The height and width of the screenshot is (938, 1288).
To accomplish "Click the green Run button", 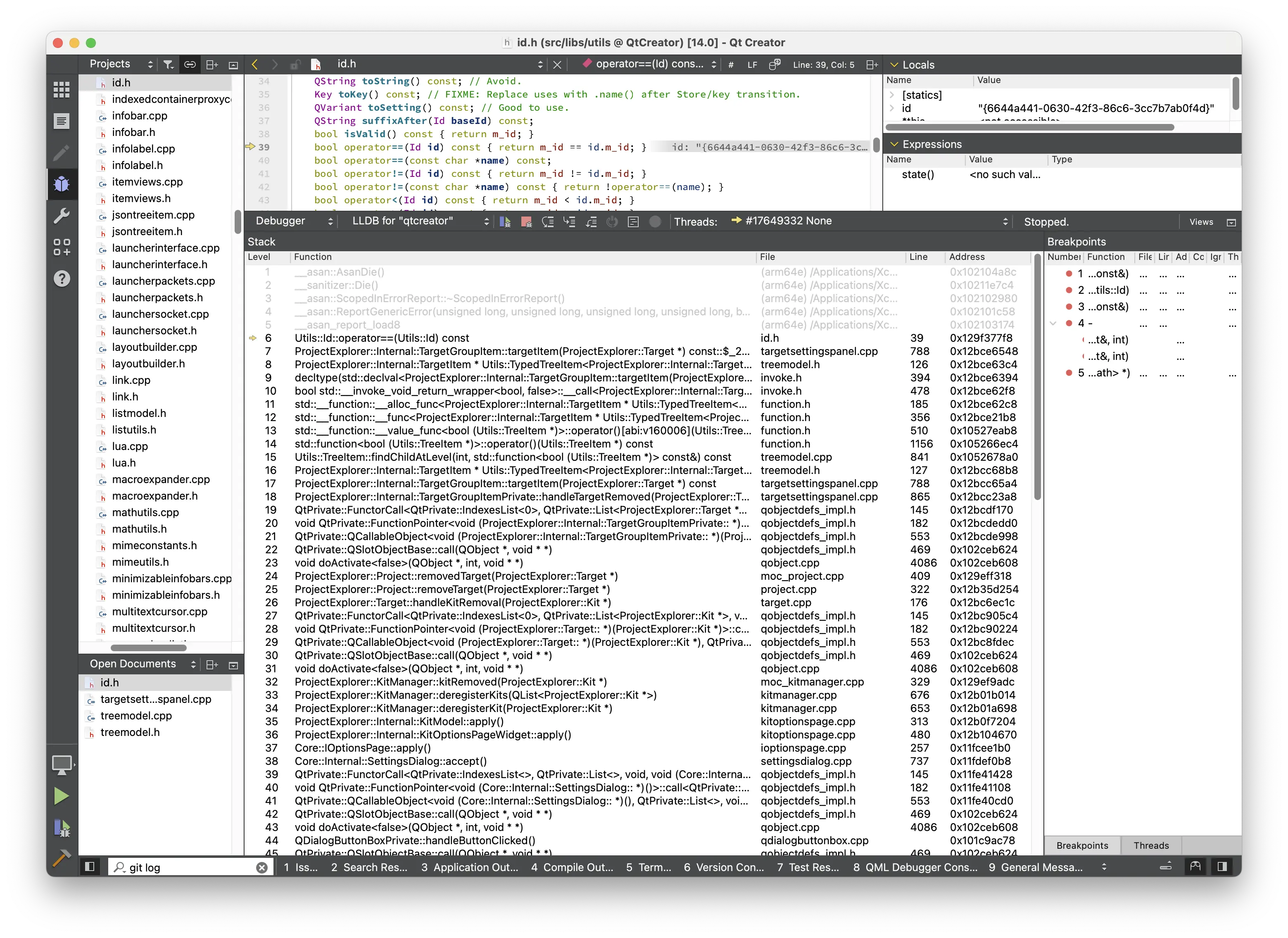I will (61, 796).
